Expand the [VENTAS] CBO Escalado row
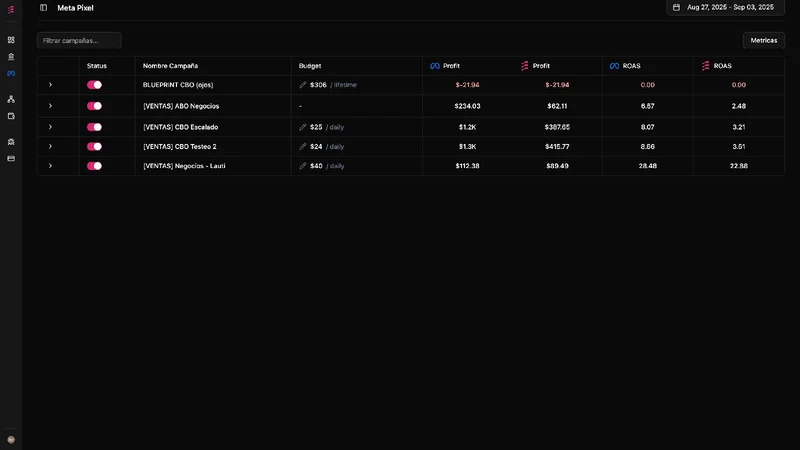This screenshot has width=800, height=450. point(50,127)
